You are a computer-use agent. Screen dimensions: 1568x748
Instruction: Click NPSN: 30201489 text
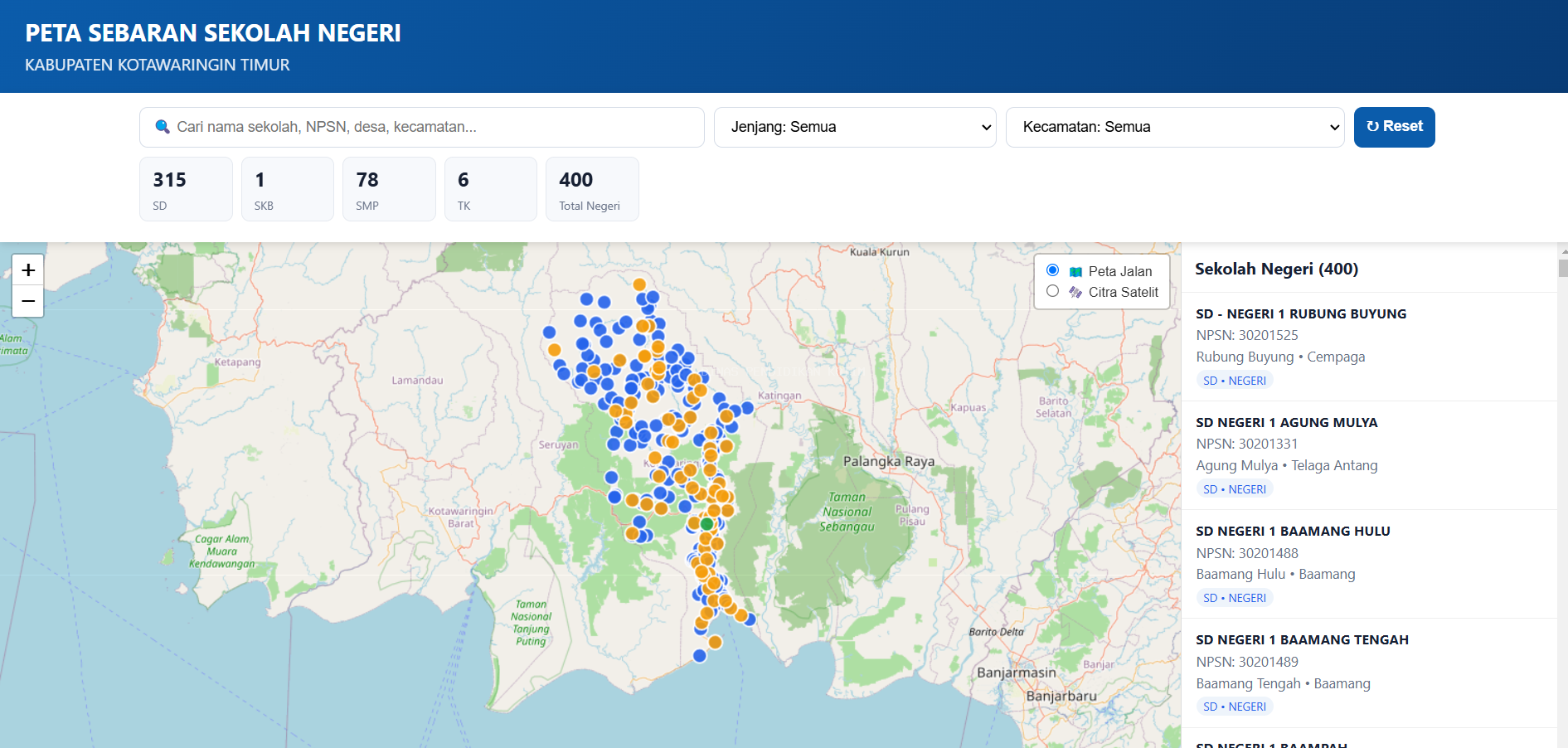click(1247, 662)
